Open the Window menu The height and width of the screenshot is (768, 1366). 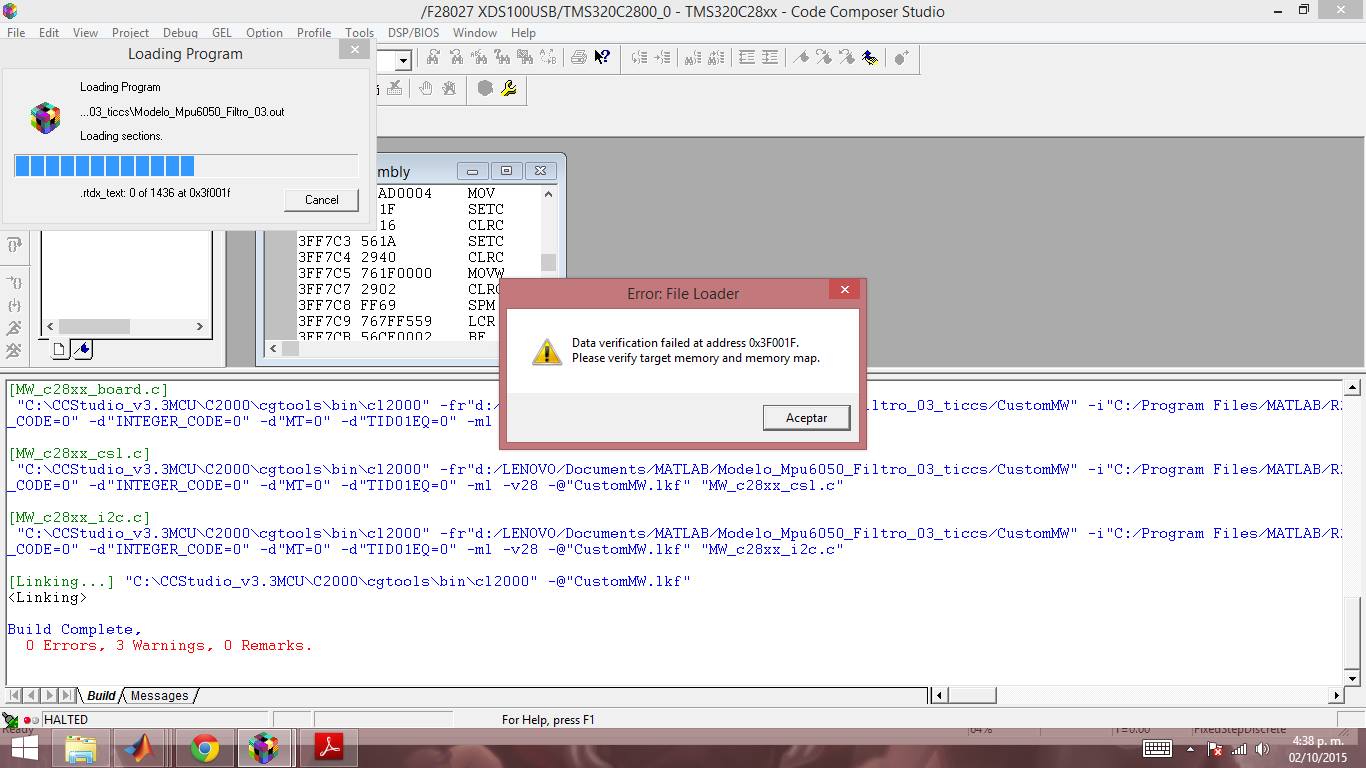(474, 32)
